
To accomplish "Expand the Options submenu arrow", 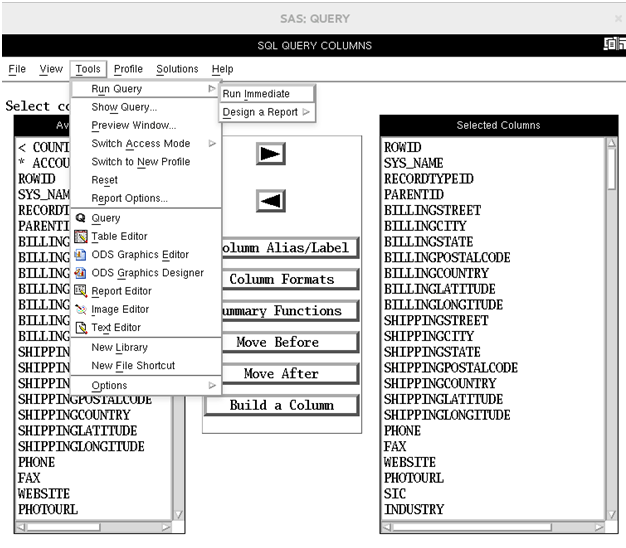I will [x=212, y=385].
